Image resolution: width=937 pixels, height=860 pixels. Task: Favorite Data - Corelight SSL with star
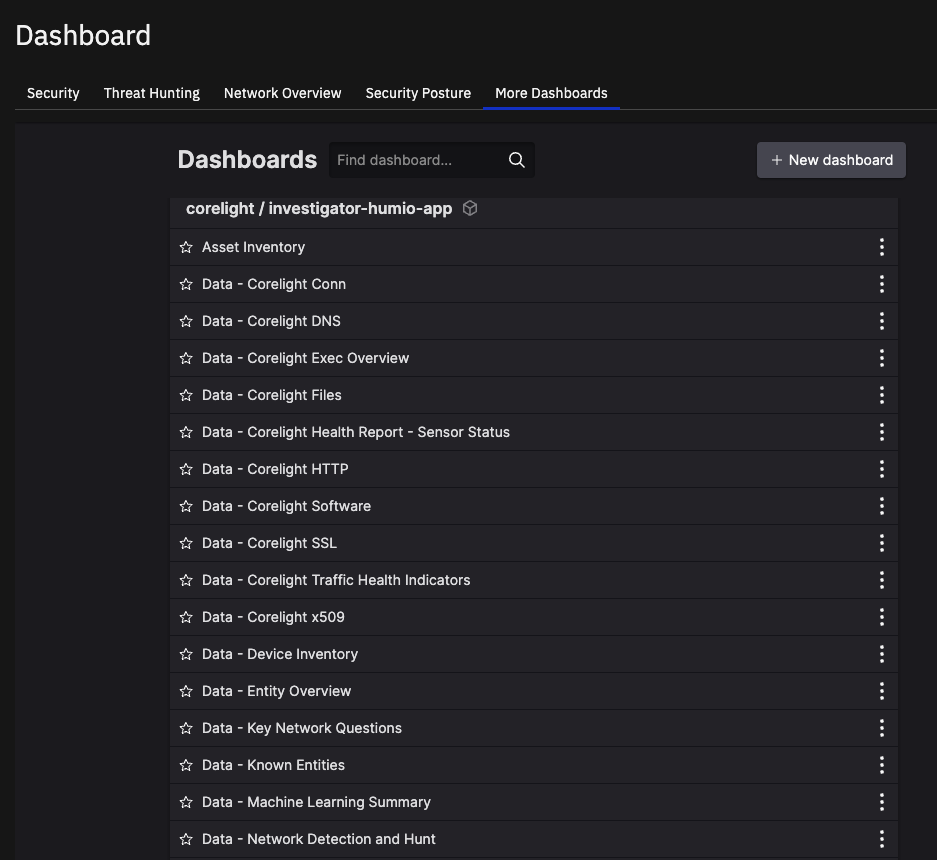tap(186, 544)
